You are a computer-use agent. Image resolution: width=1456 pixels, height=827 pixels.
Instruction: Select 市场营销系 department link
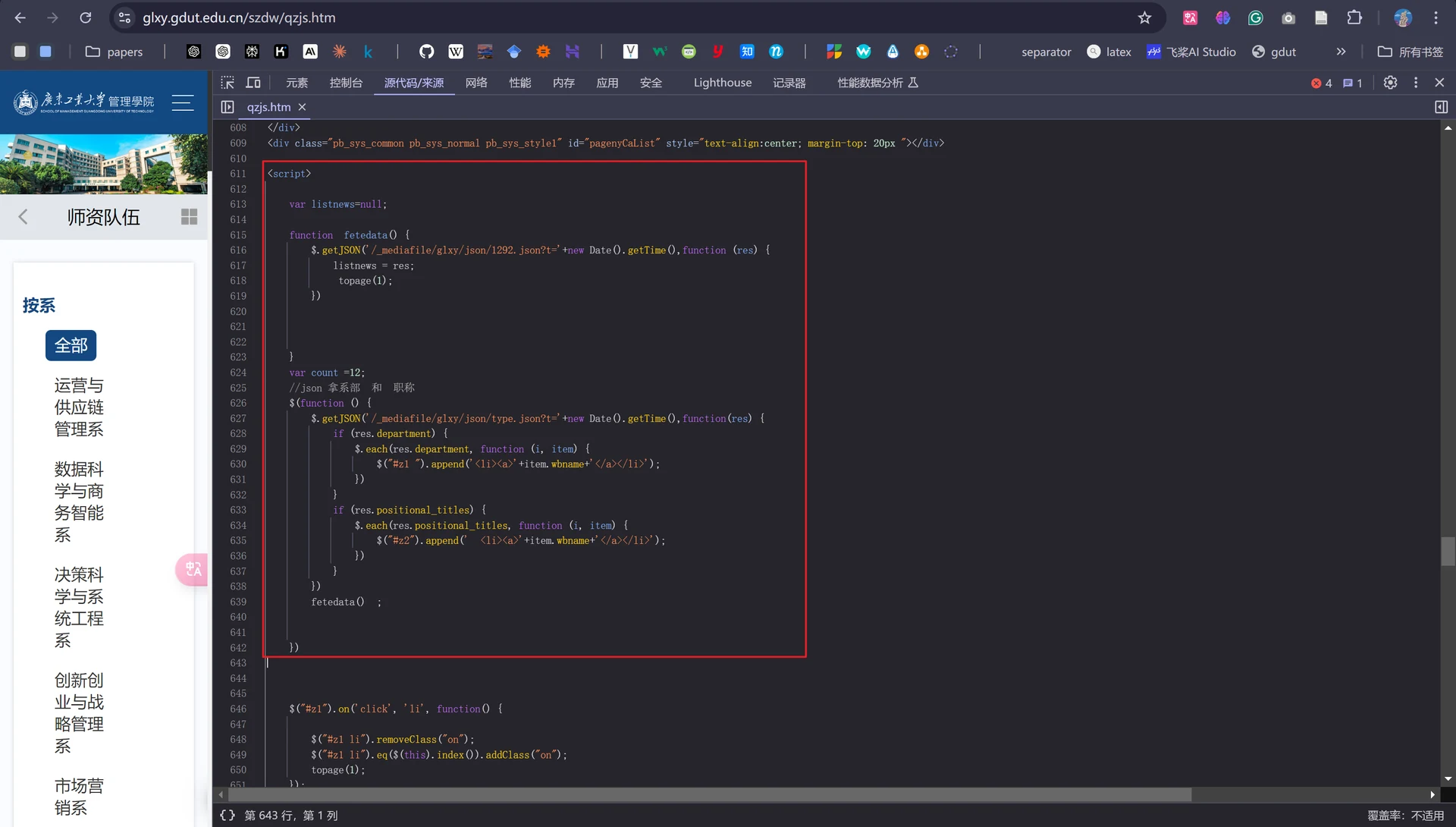point(79,797)
